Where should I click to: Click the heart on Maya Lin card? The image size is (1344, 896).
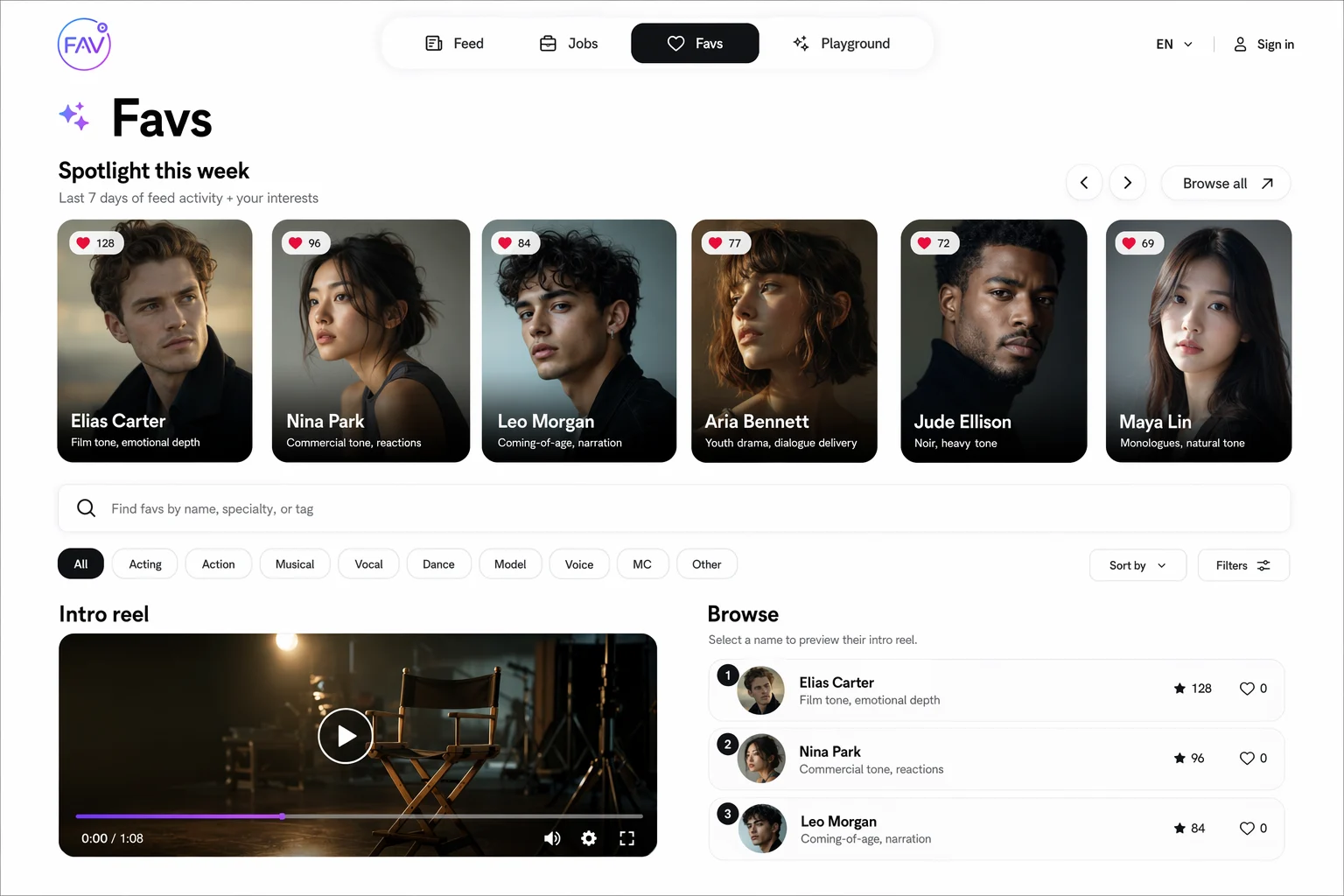click(x=1129, y=243)
